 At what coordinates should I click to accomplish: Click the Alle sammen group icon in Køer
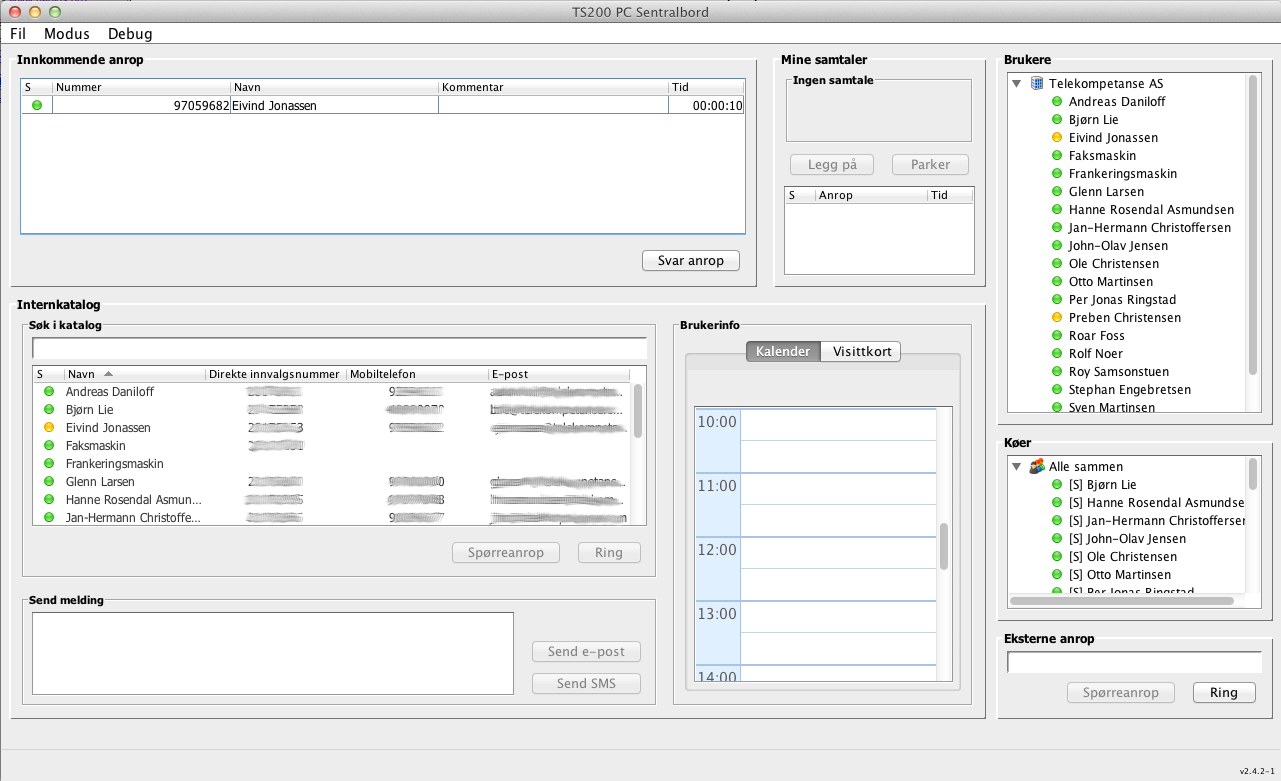pos(1038,466)
